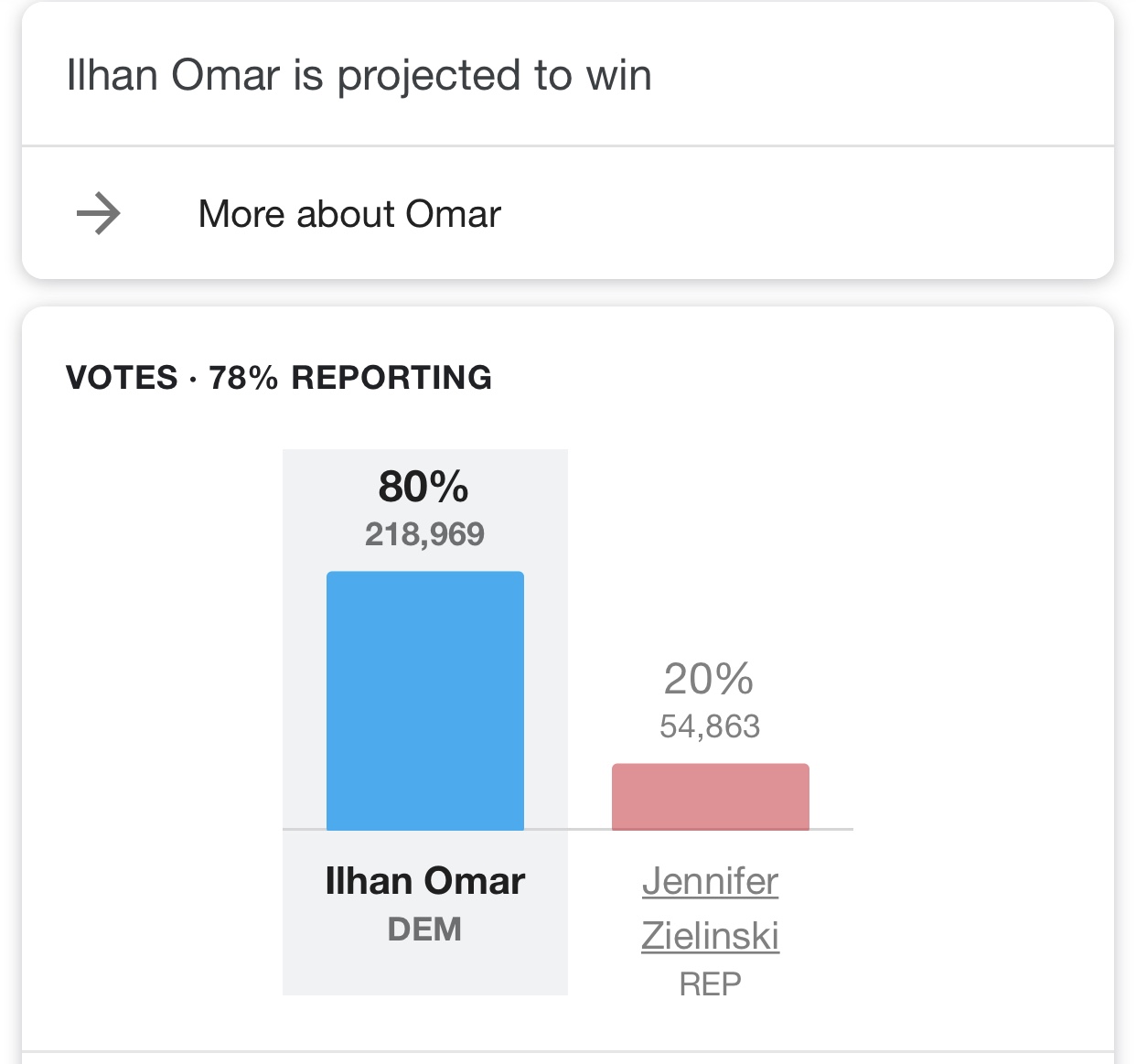Click the word Jennifer in the candidate link

pyautogui.click(x=710, y=882)
